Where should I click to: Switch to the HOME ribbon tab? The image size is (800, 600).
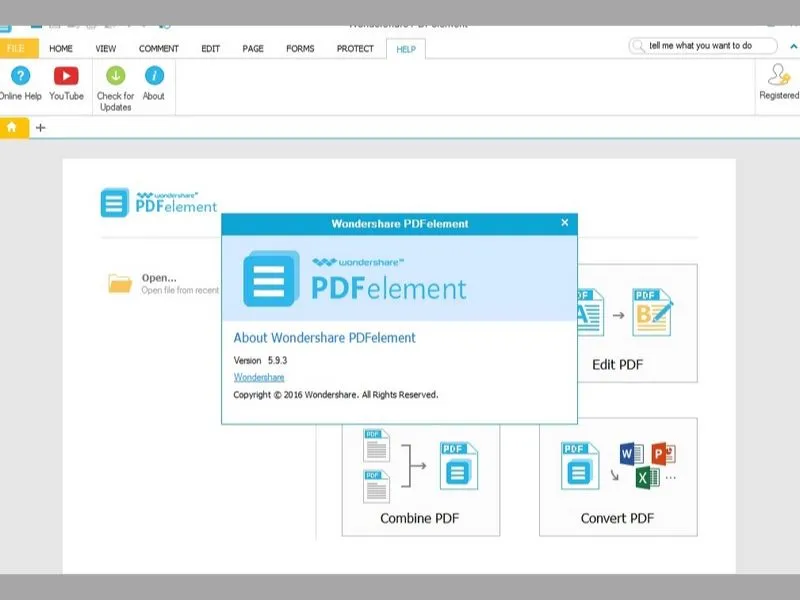tap(61, 48)
